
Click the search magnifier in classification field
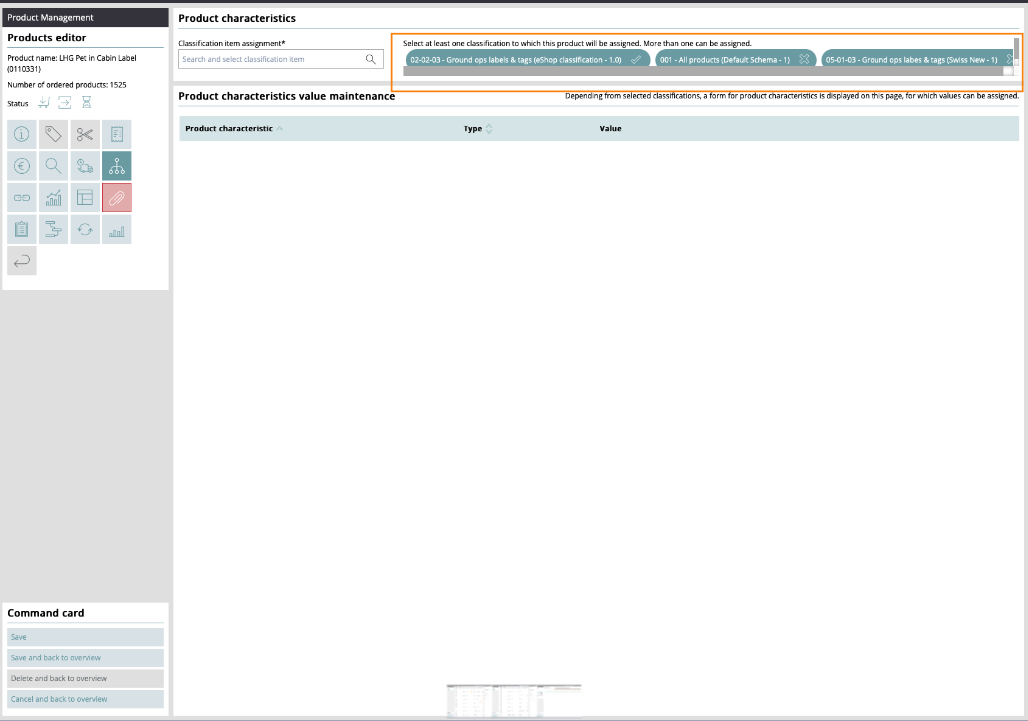371,60
